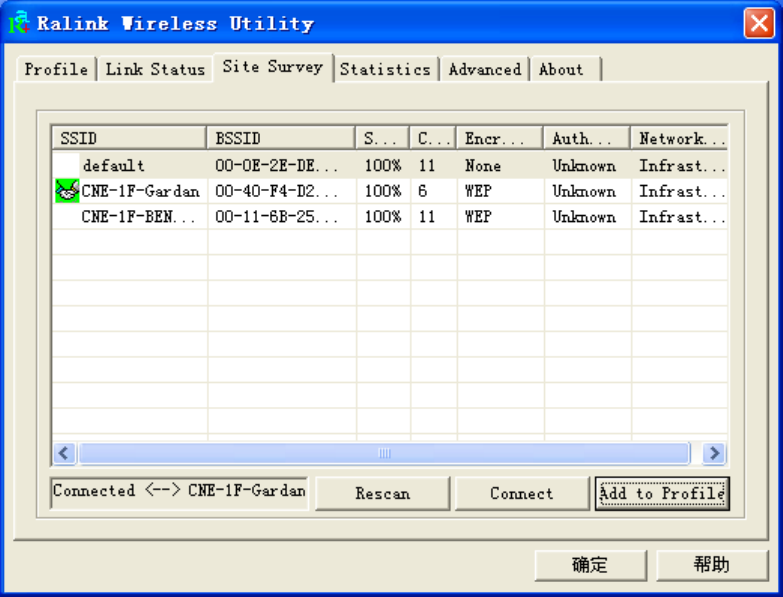Open help with the 帮助 button
The width and height of the screenshot is (783, 597).
pyautogui.click(x=712, y=565)
